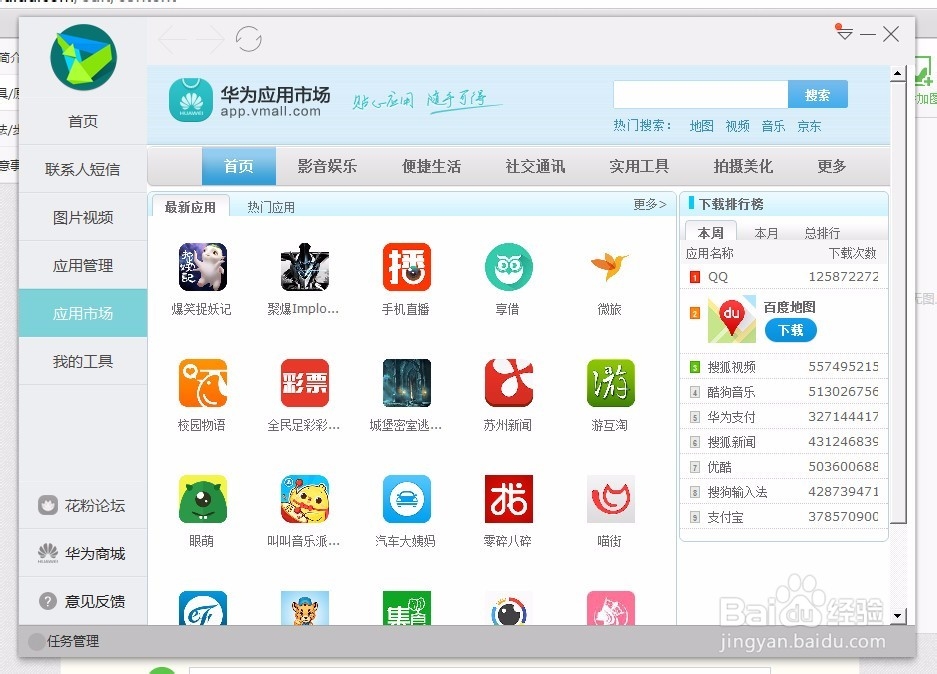Open the 苏州新闻 app icon
The image size is (937, 674).
(x=509, y=382)
